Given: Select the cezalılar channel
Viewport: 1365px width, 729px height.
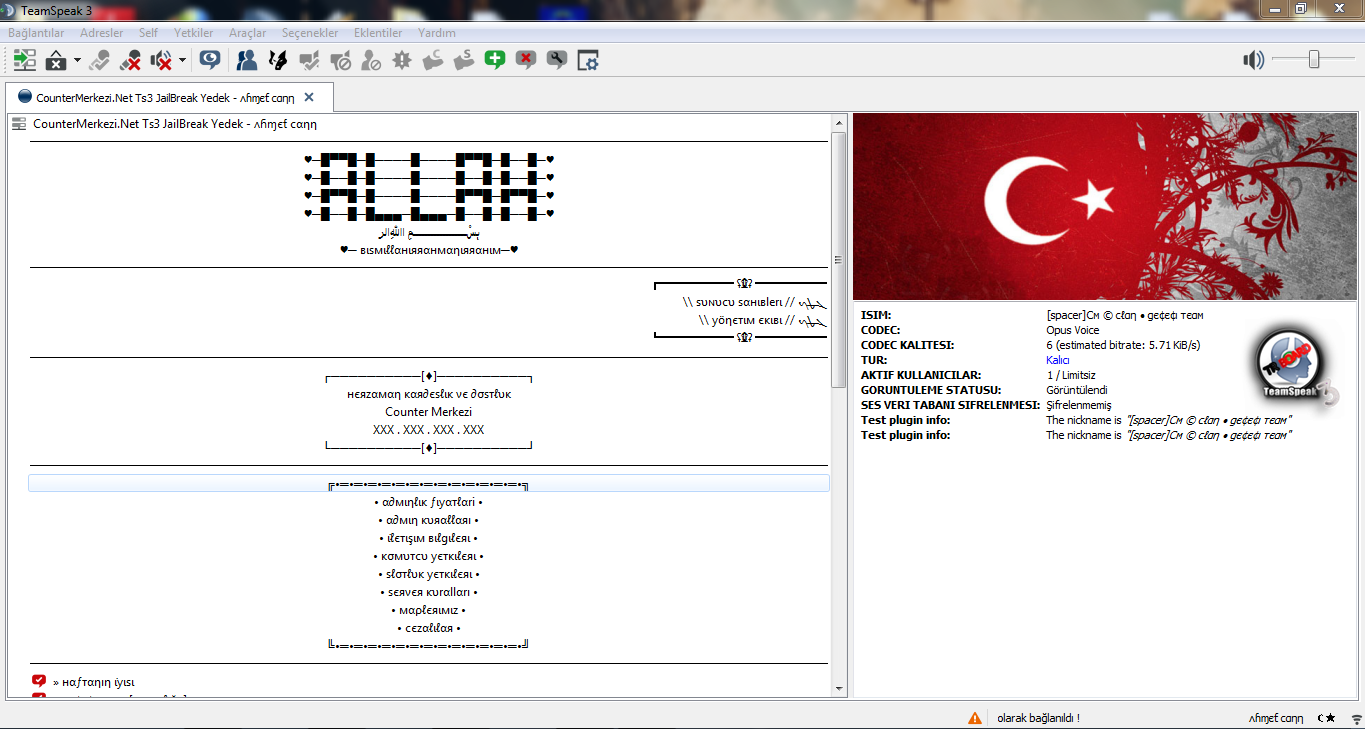Looking at the screenshot, I should [429, 628].
